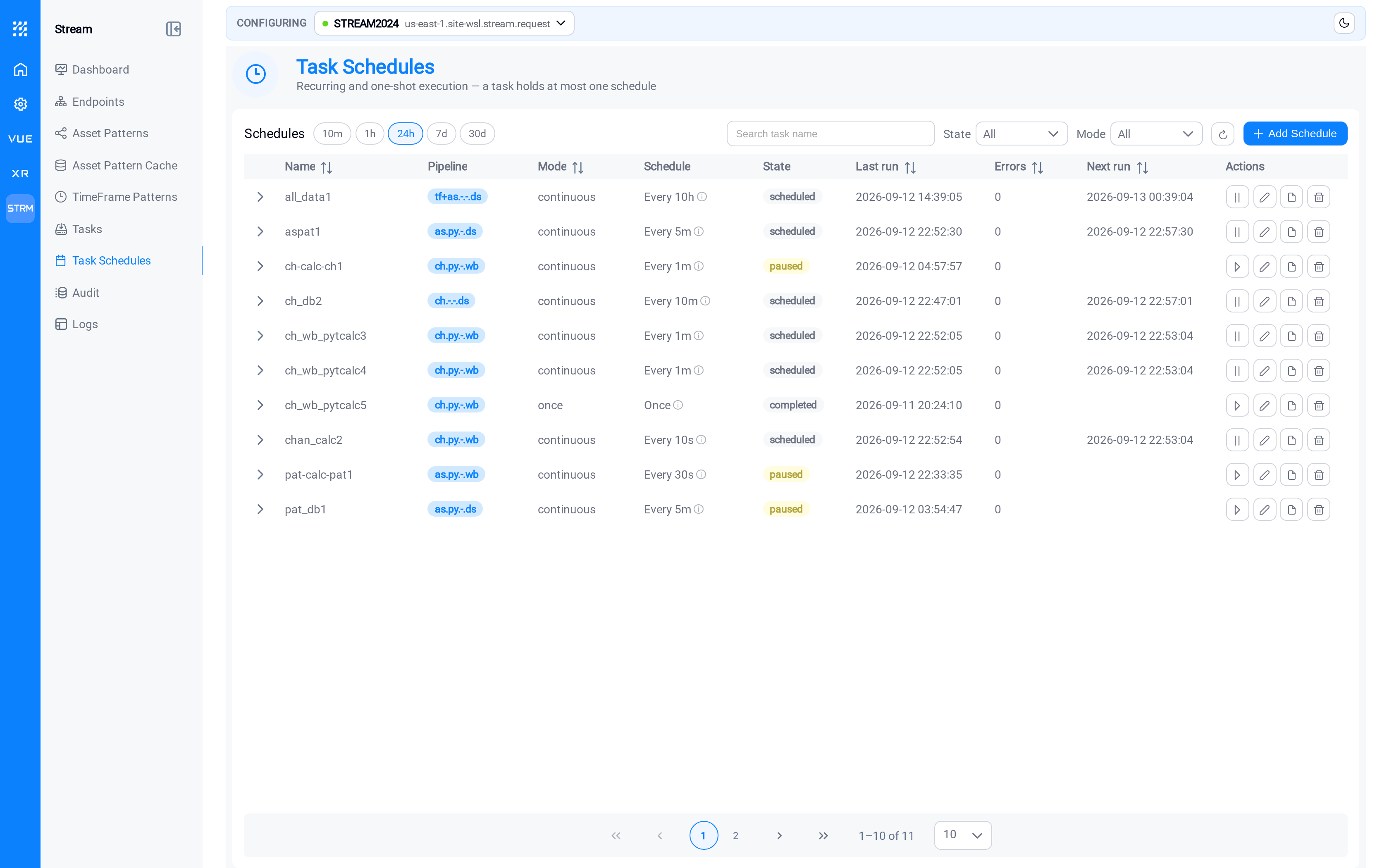Expand the ch_wb_pytcalc5 row
Screen dimensions: 1389x868
tap(260, 405)
